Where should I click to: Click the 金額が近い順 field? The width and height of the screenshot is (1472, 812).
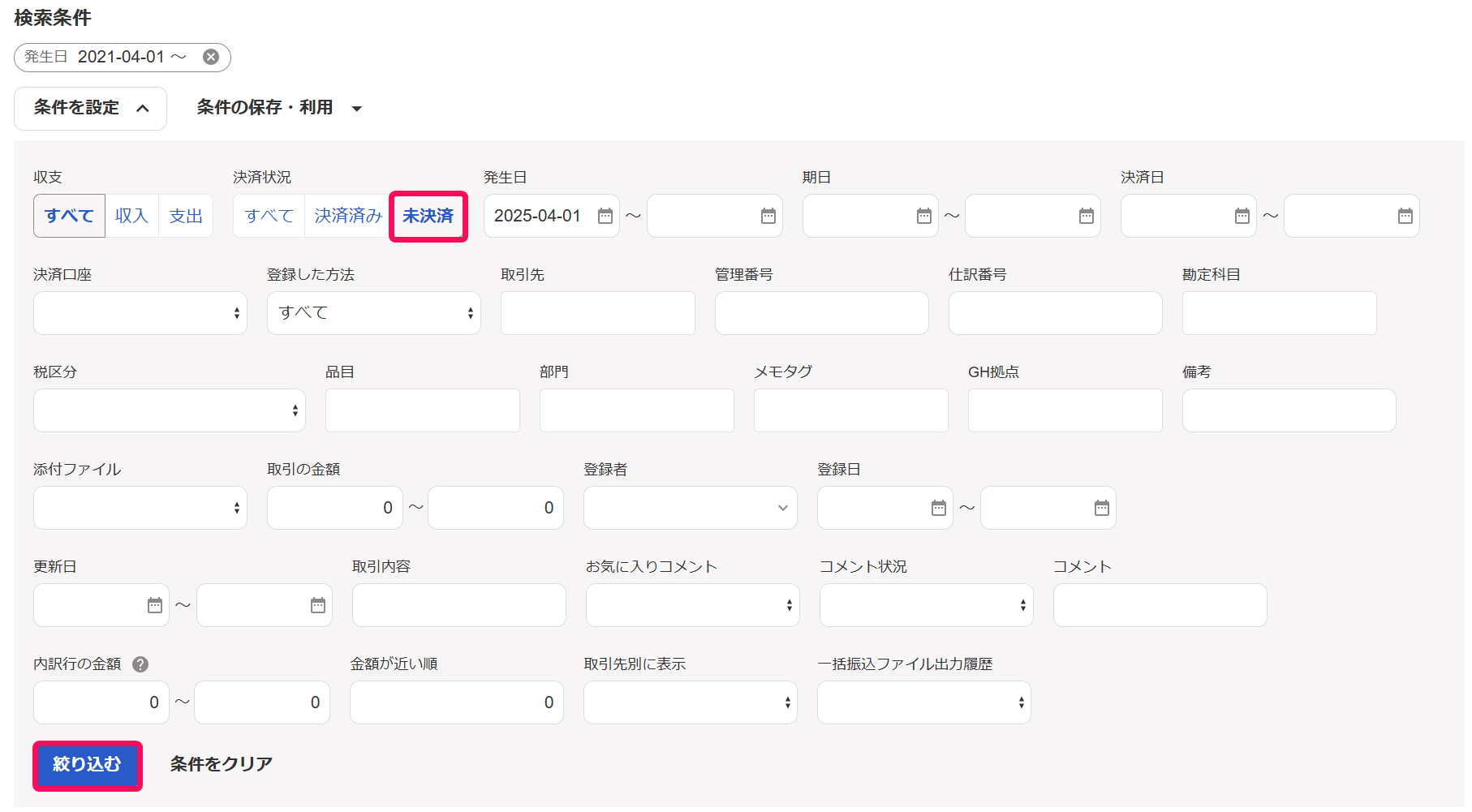(457, 702)
